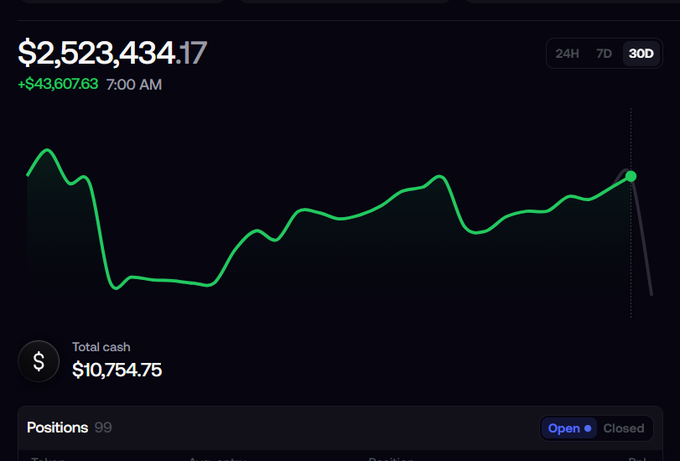Click the +$43,607.63 change value
The height and width of the screenshot is (461, 680).
click(58, 84)
